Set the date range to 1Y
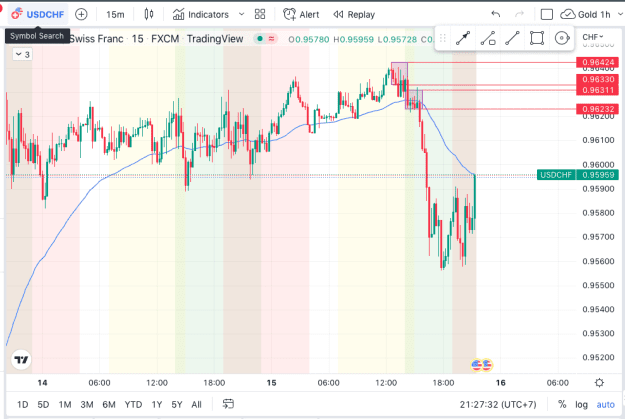Image resolution: width=625 pixels, height=419 pixels. (157, 405)
